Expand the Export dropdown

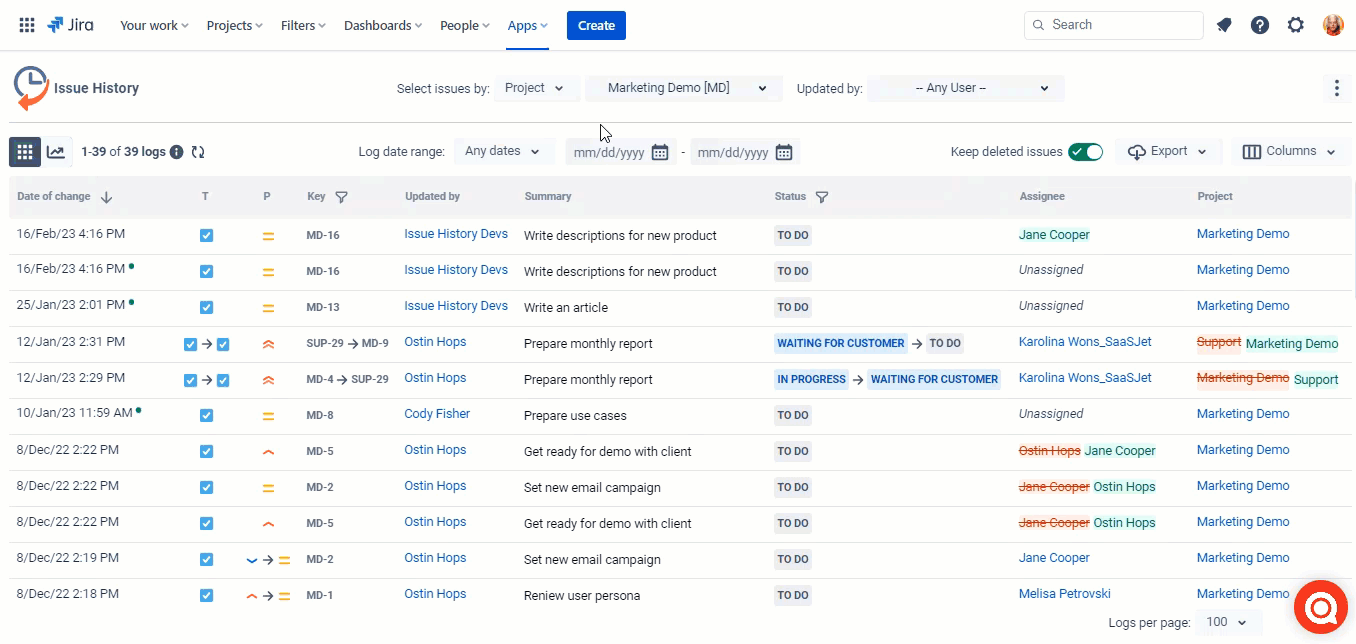[x=1167, y=152]
